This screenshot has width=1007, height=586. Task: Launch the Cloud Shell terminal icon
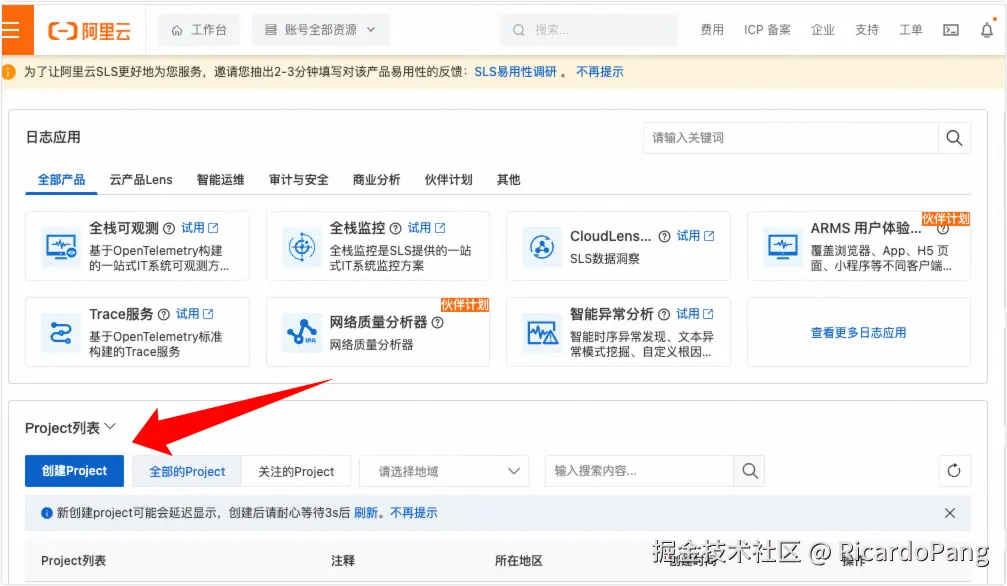(950, 30)
